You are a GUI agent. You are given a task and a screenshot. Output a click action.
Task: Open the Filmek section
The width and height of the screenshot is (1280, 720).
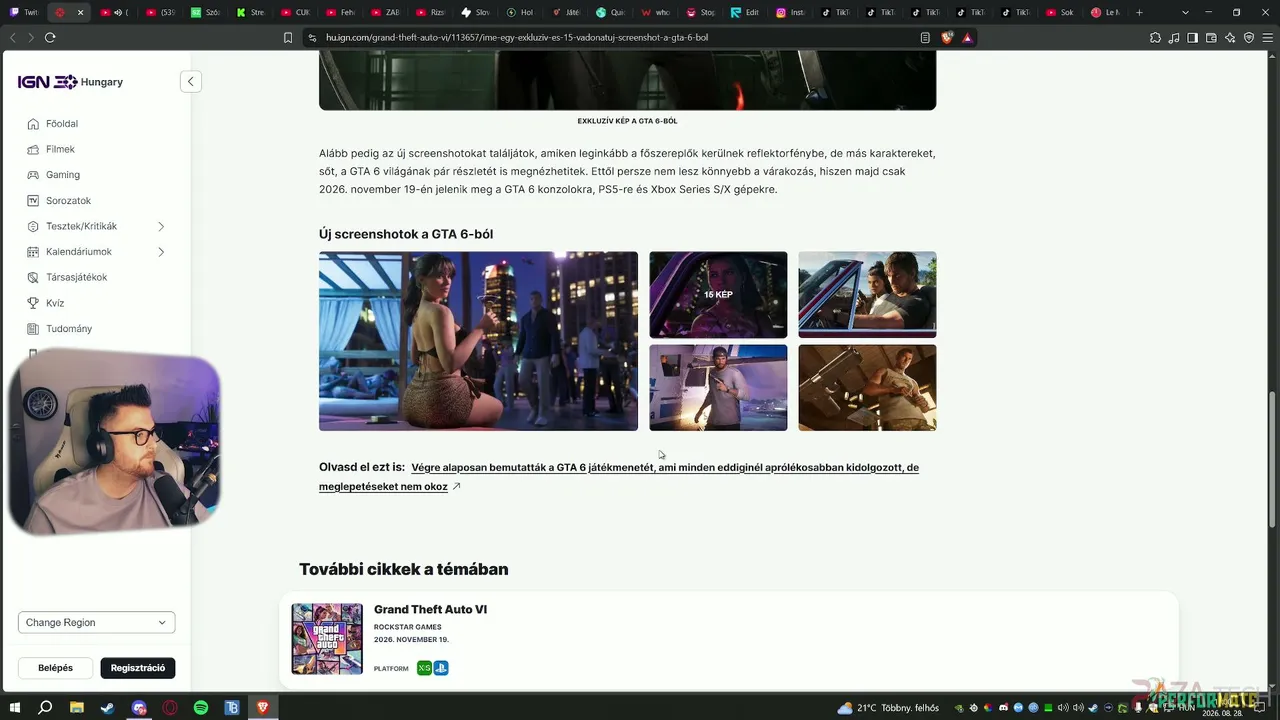click(x=60, y=149)
